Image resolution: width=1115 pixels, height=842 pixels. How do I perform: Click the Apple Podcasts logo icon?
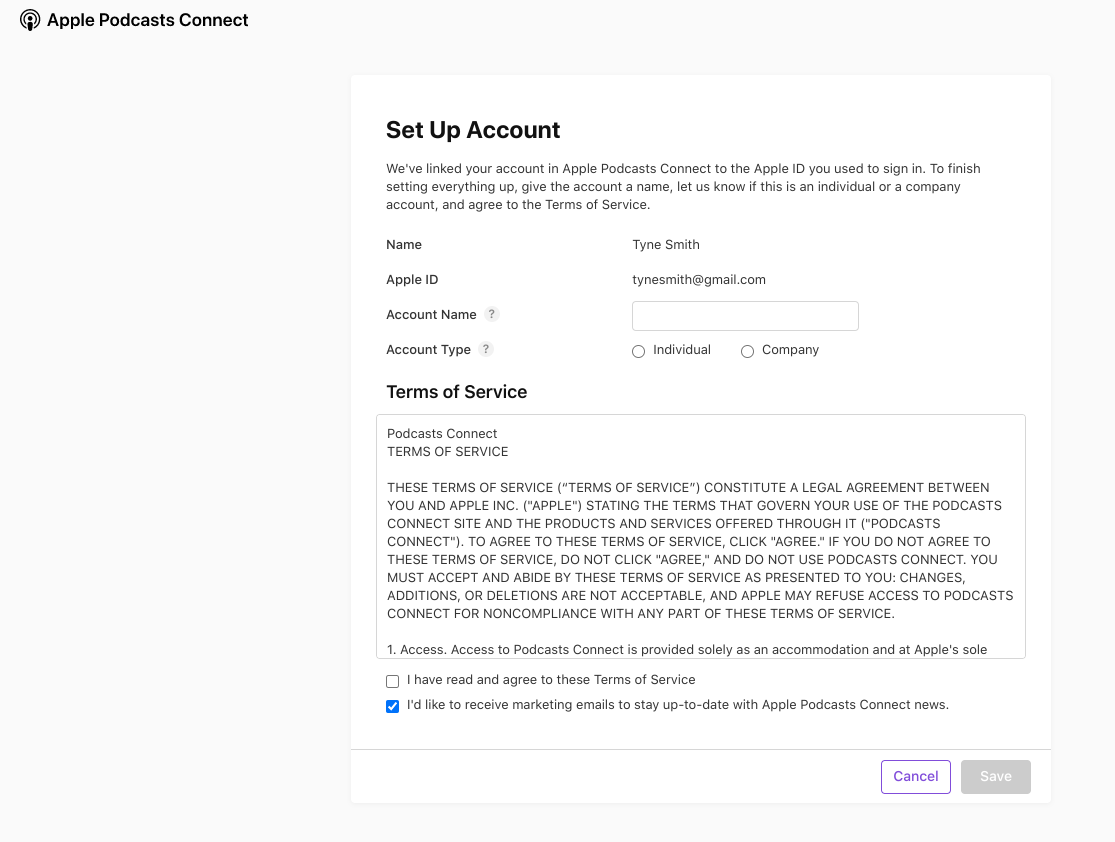point(30,19)
